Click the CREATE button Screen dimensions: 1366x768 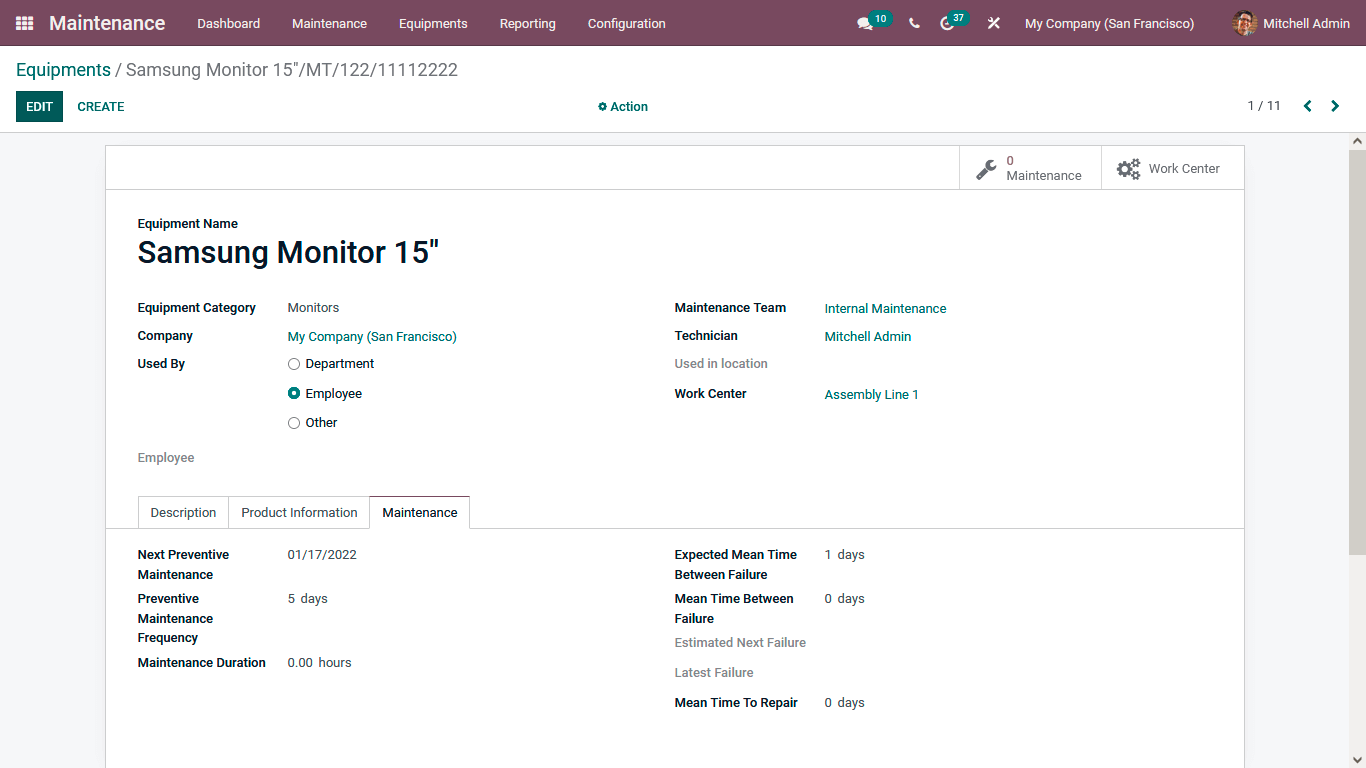tap(101, 107)
